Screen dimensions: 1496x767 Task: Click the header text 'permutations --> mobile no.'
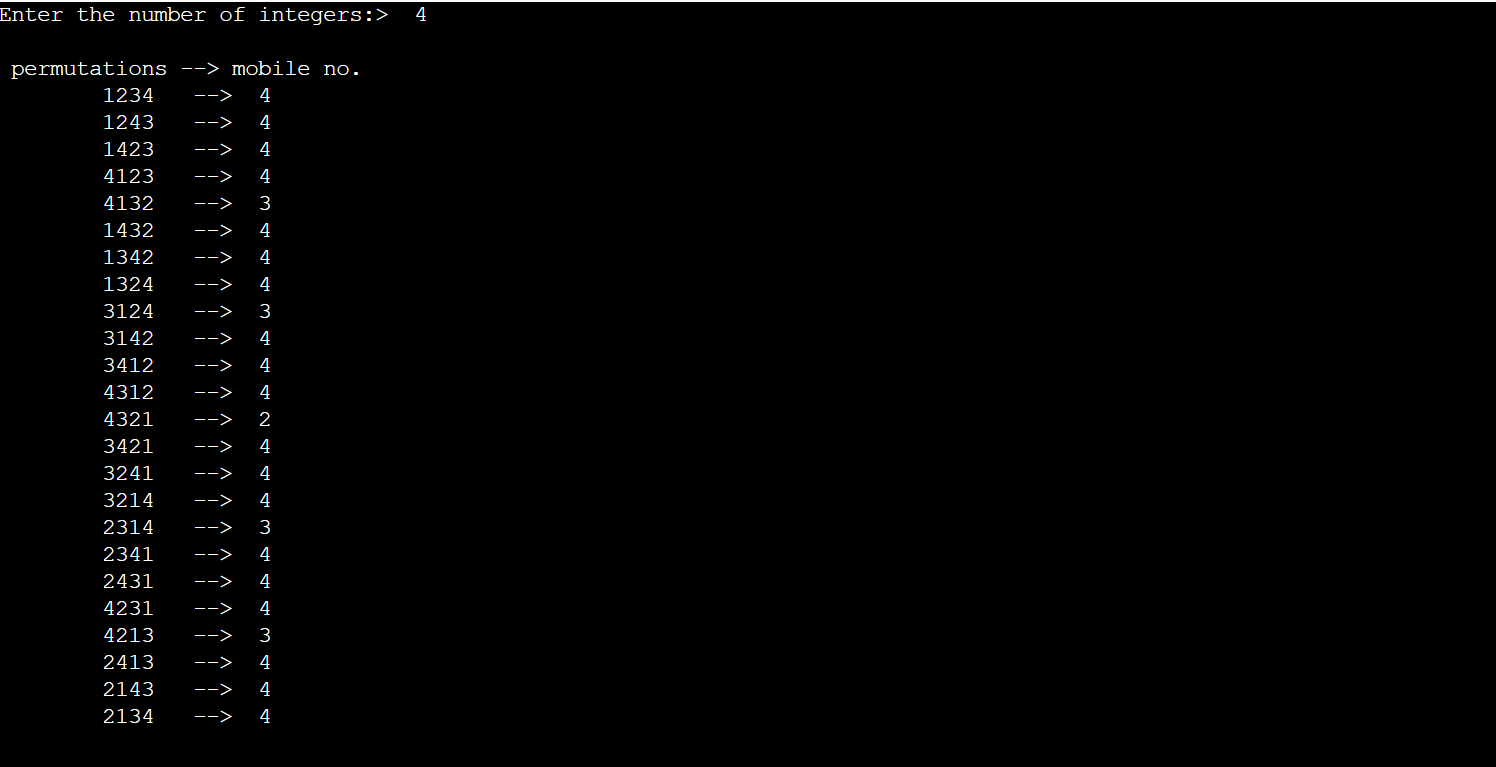point(185,68)
